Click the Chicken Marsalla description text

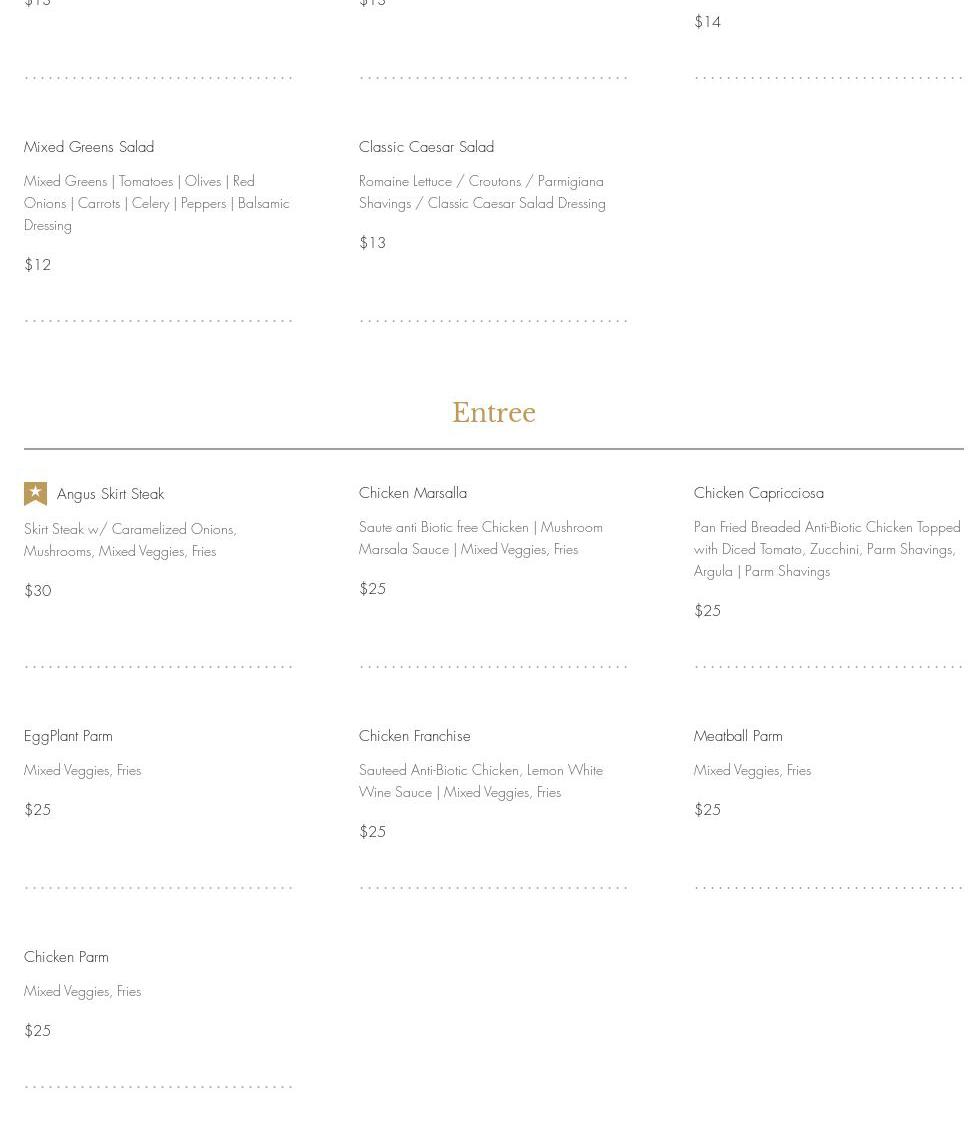pos(480,538)
